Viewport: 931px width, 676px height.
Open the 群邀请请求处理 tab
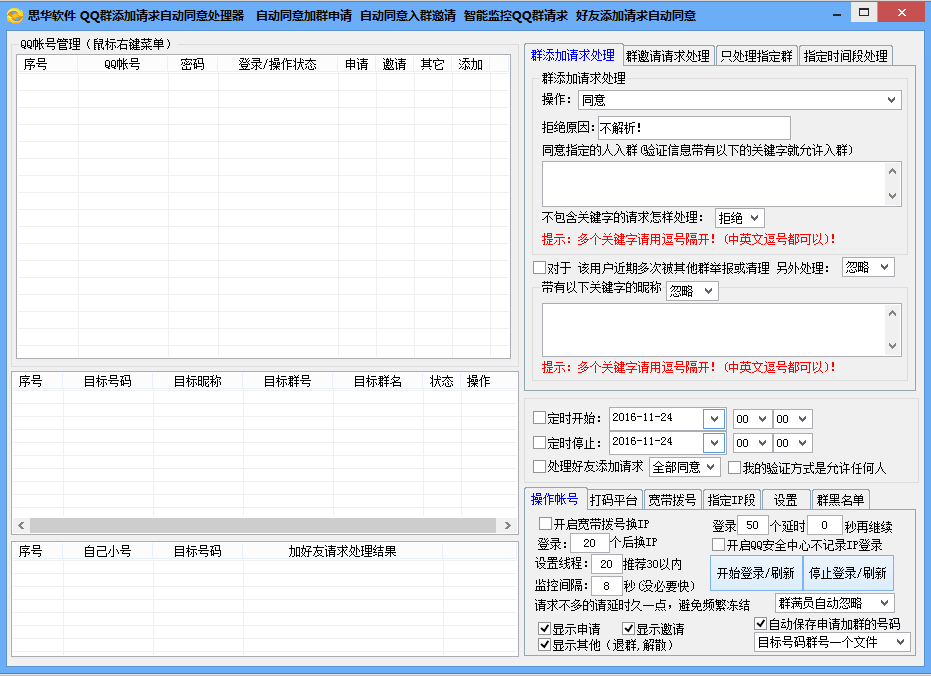668,56
